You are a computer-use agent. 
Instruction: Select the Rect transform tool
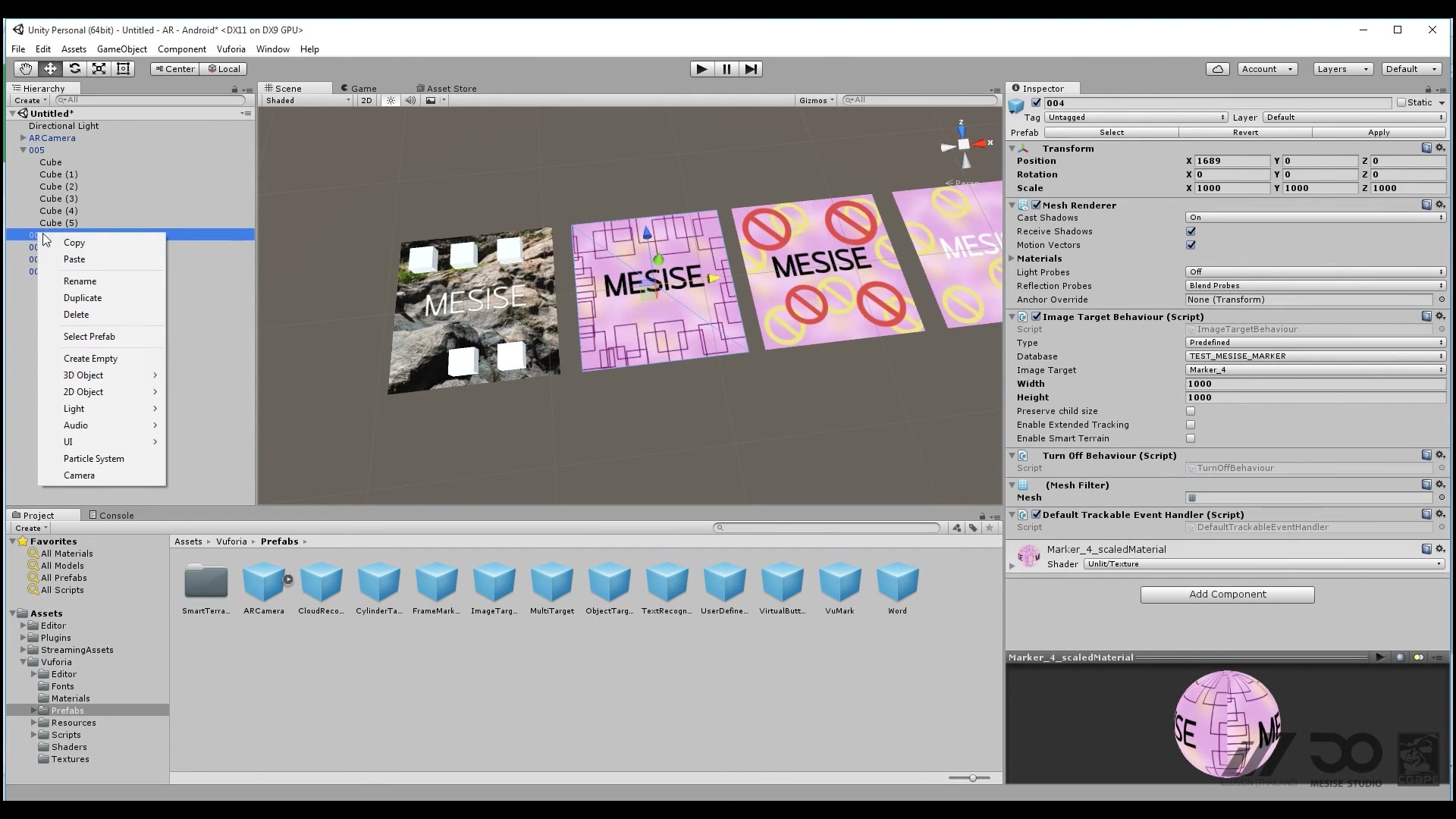click(x=123, y=69)
